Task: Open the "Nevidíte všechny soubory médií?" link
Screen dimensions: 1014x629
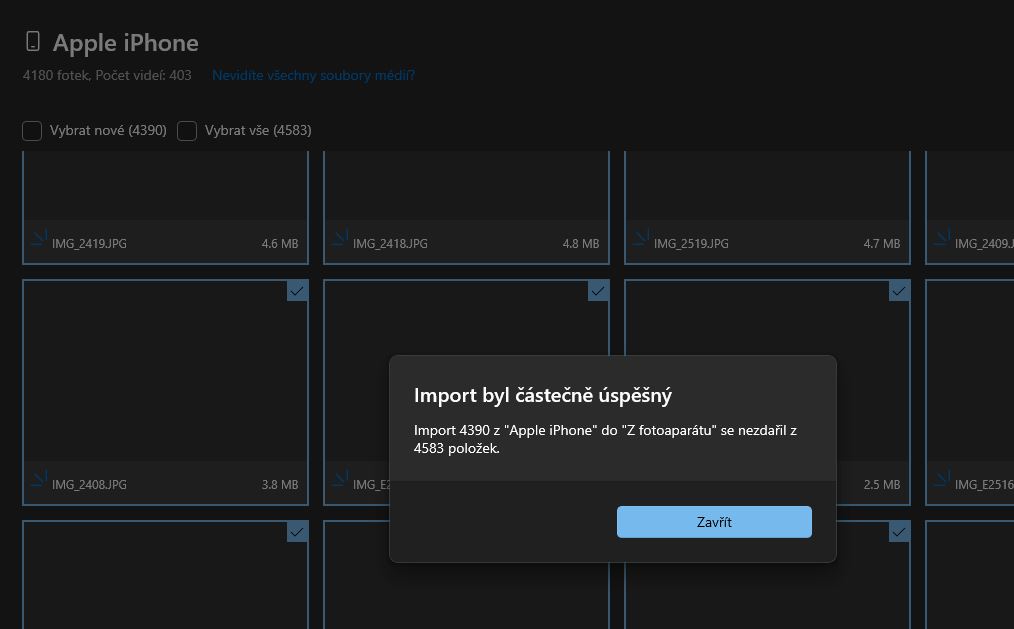Action: point(313,75)
